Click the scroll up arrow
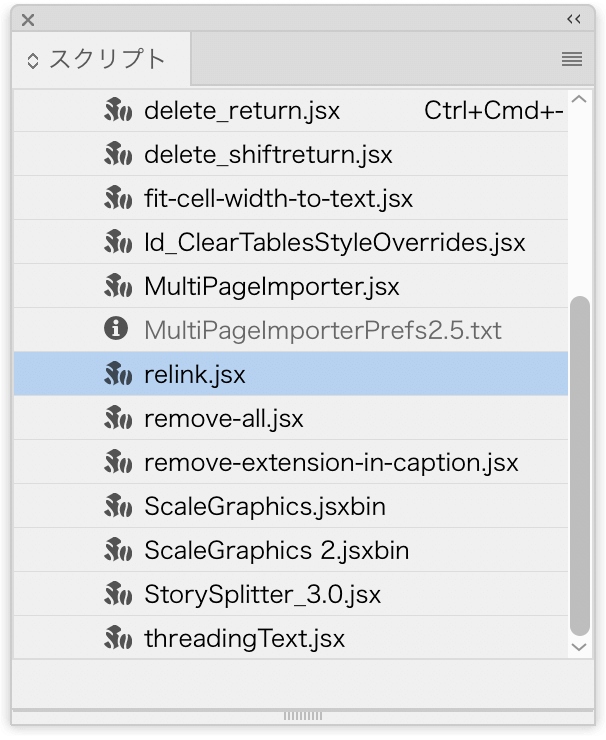This screenshot has width=606, height=740. click(x=579, y=100)
